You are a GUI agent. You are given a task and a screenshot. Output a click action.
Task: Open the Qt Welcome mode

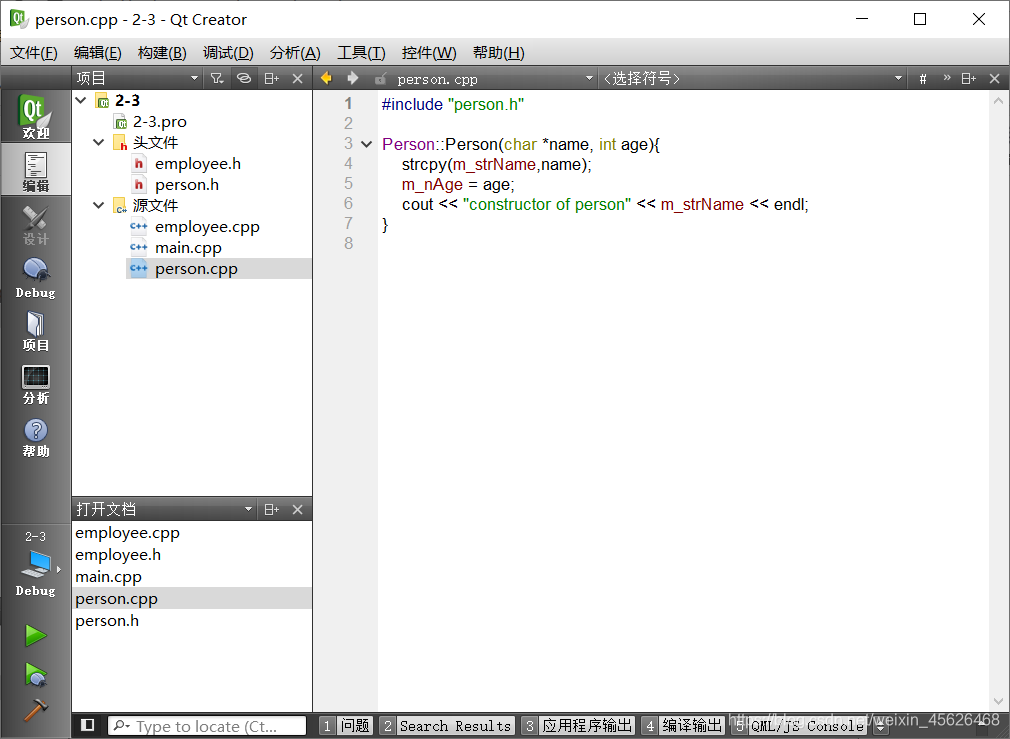coord(35,116)
